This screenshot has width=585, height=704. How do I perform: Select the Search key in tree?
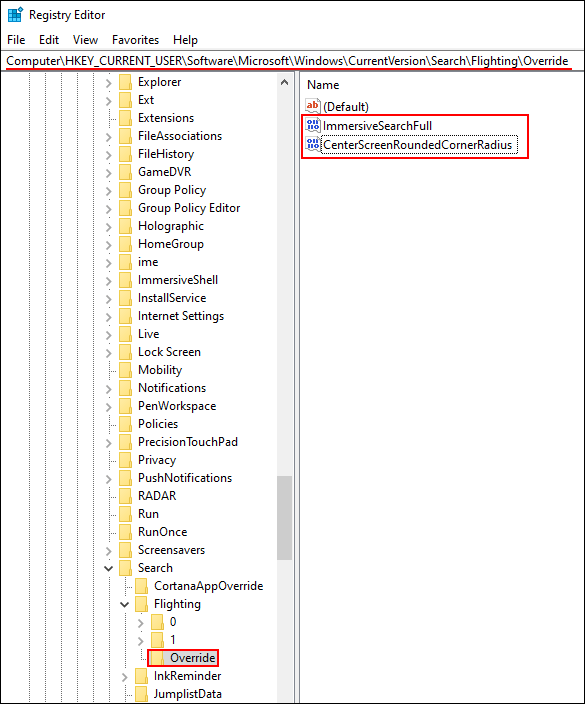click(155, 568)
